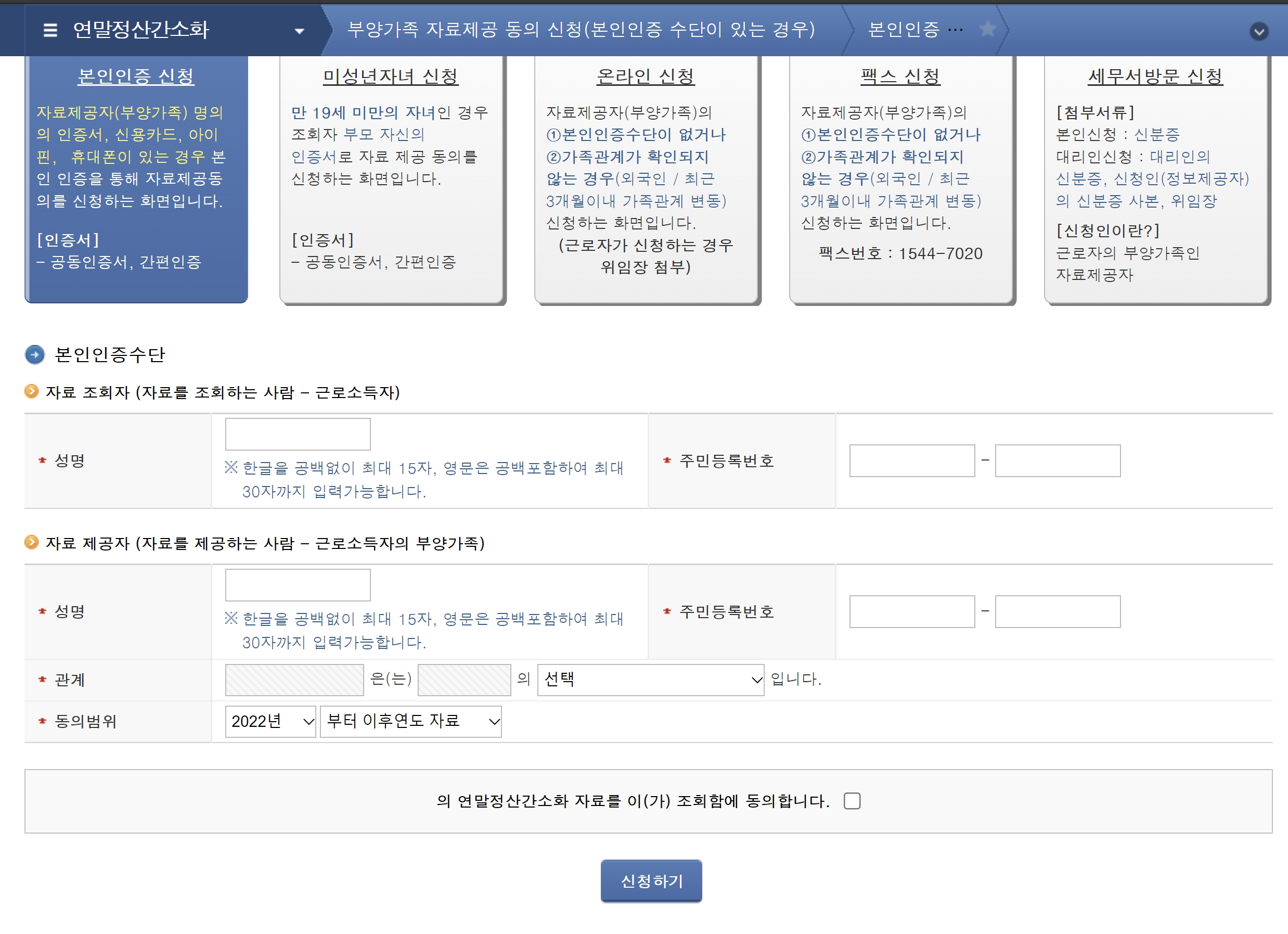The image size is (1288, 934).
Task: Open the 부터 이후연도 자료 dropdown
Action: click(x=410, y=722)
